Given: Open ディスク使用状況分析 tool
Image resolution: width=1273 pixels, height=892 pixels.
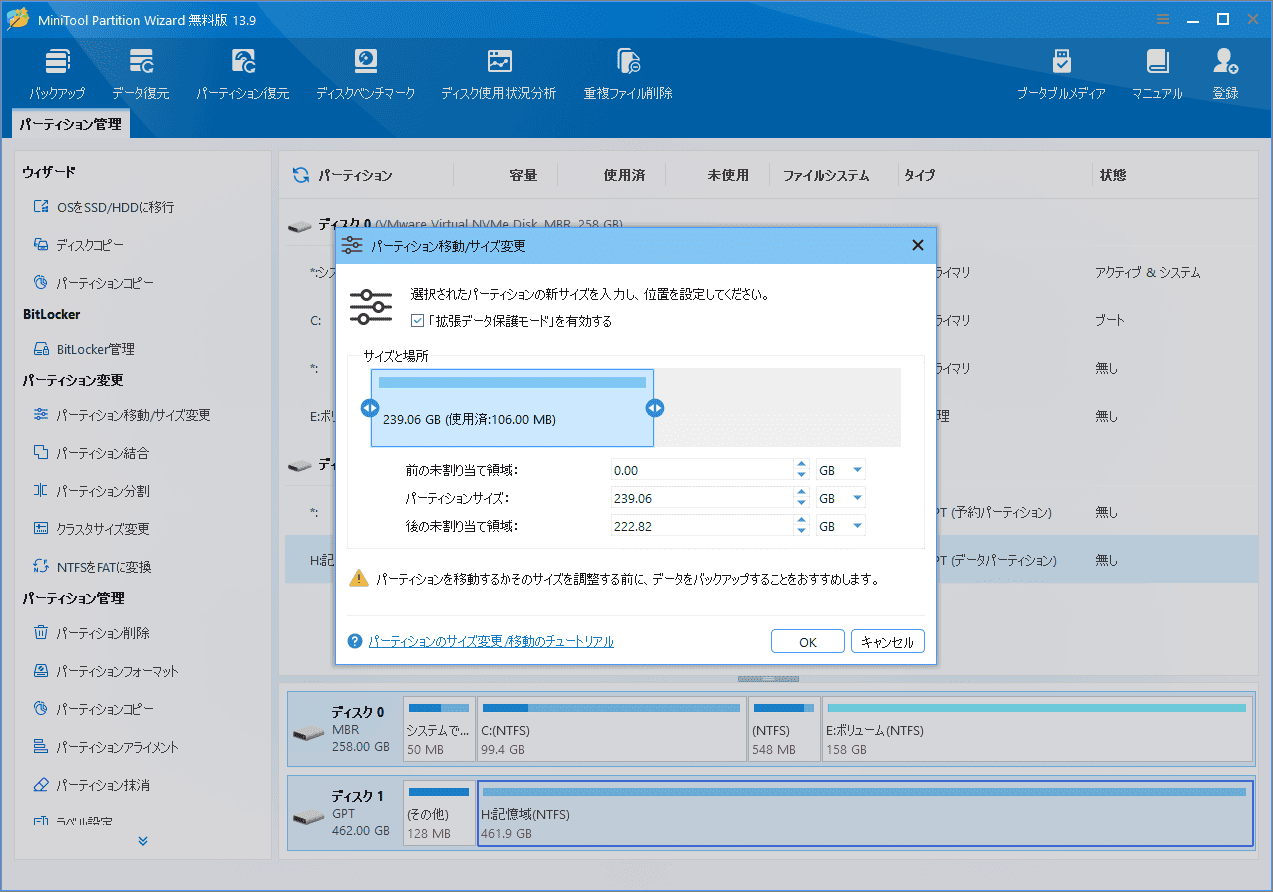Looking at the screenshot, I should [x=499, y=73].
